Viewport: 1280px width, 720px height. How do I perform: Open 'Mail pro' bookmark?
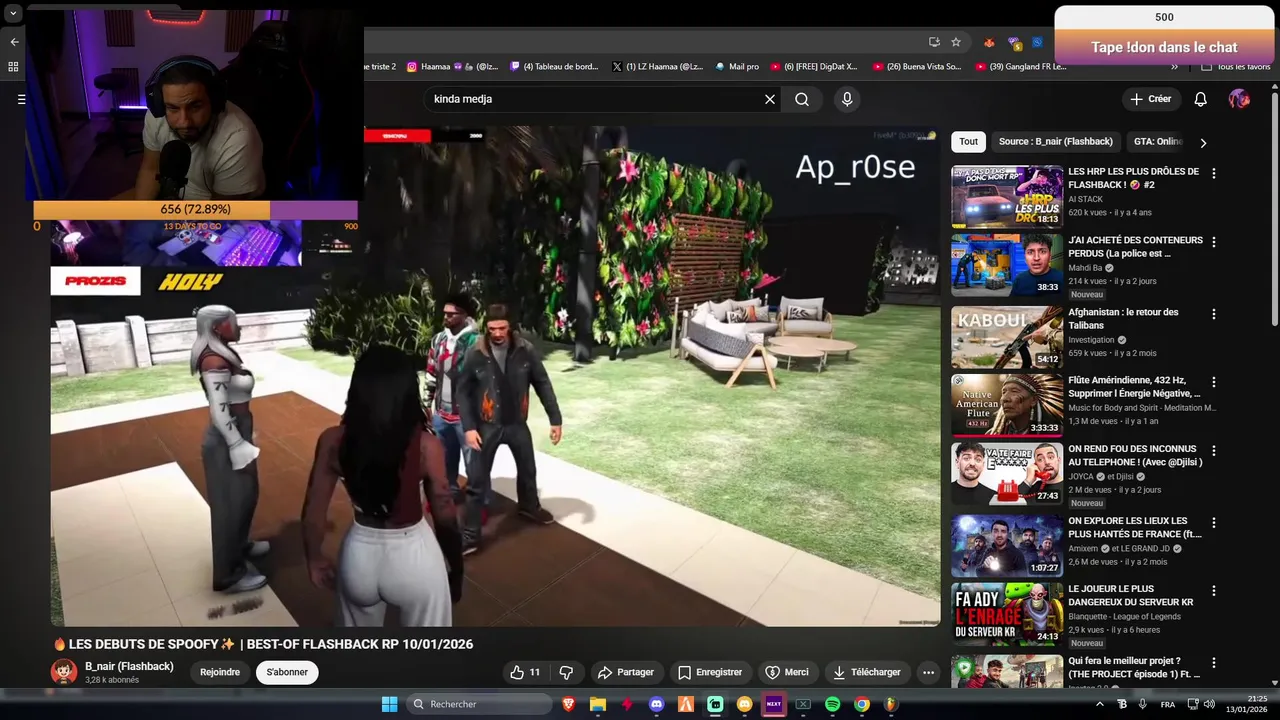coord(737,67)
